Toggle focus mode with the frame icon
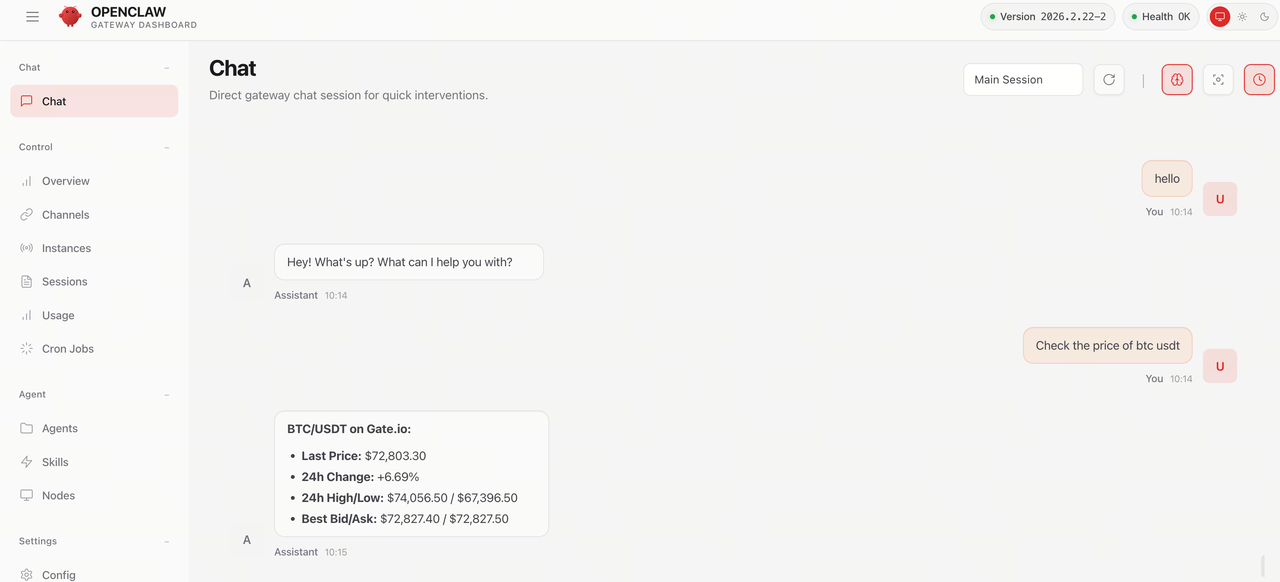 click(x=1218, y=80)
